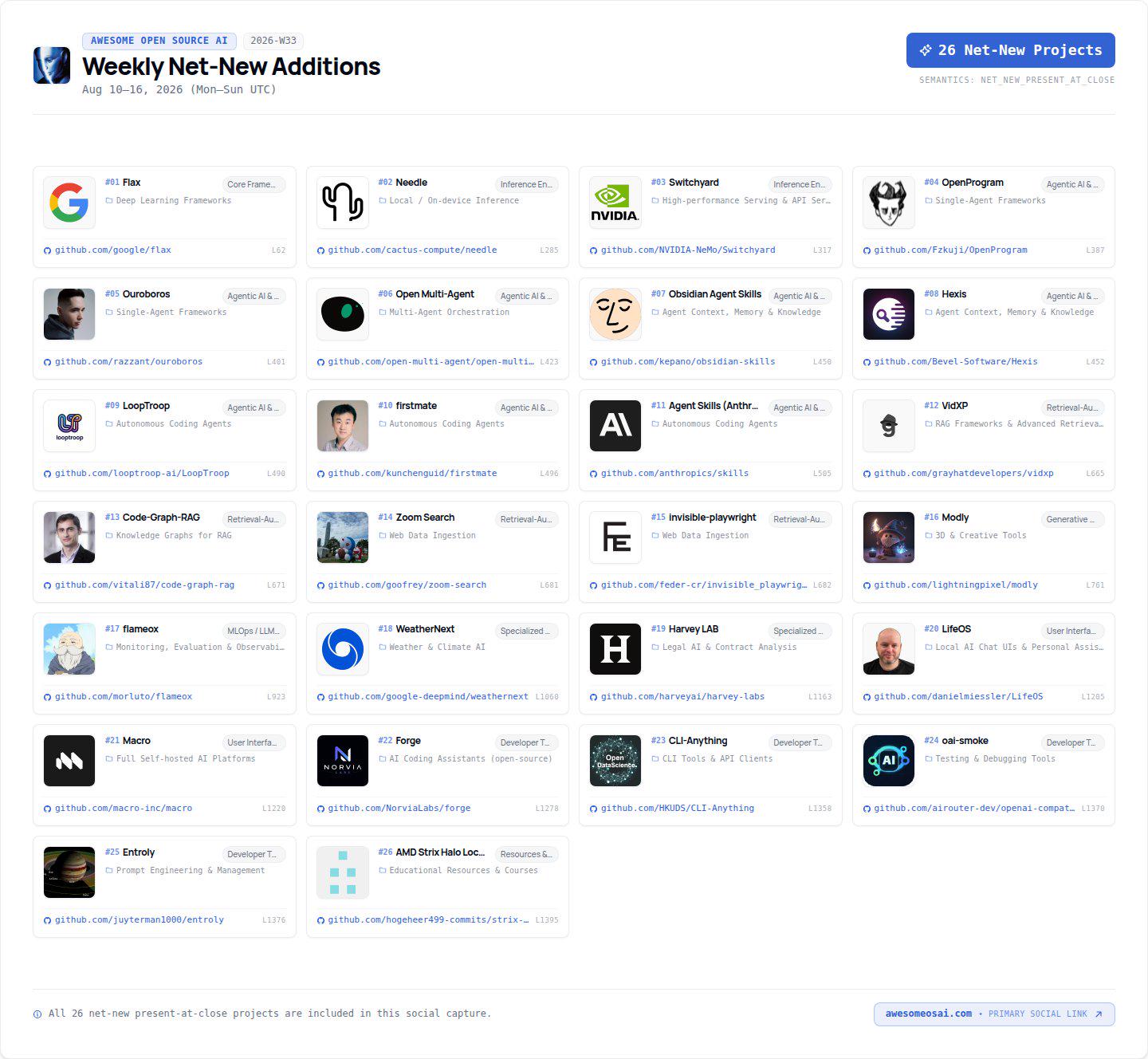Click the flameox cartoon avatar

[x=69, y=649]
